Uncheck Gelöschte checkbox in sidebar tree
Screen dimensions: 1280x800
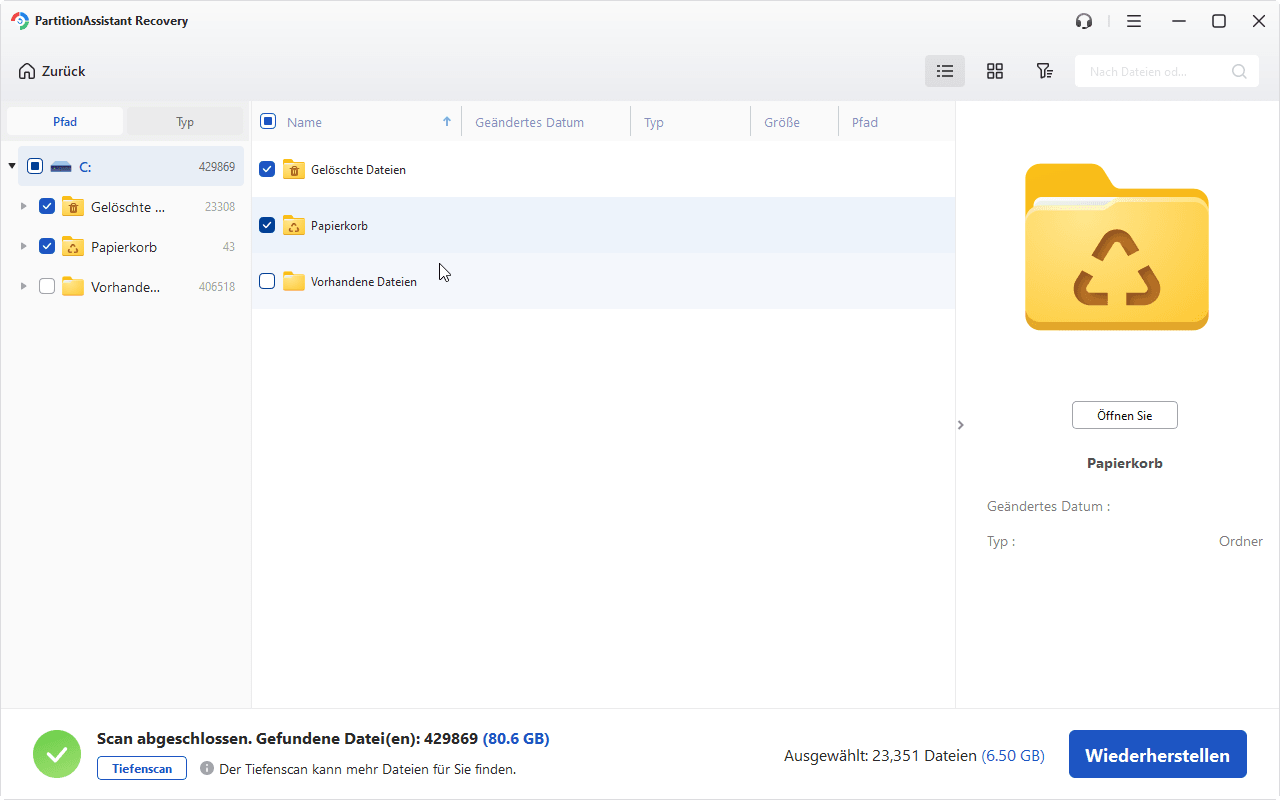tap(47, 206)
